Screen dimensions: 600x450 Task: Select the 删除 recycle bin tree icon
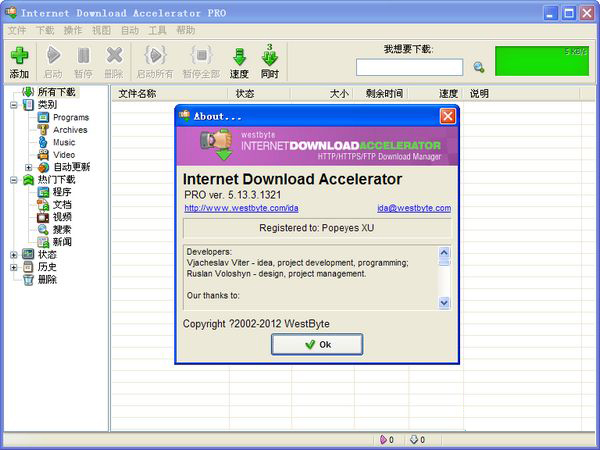point(28,280)
